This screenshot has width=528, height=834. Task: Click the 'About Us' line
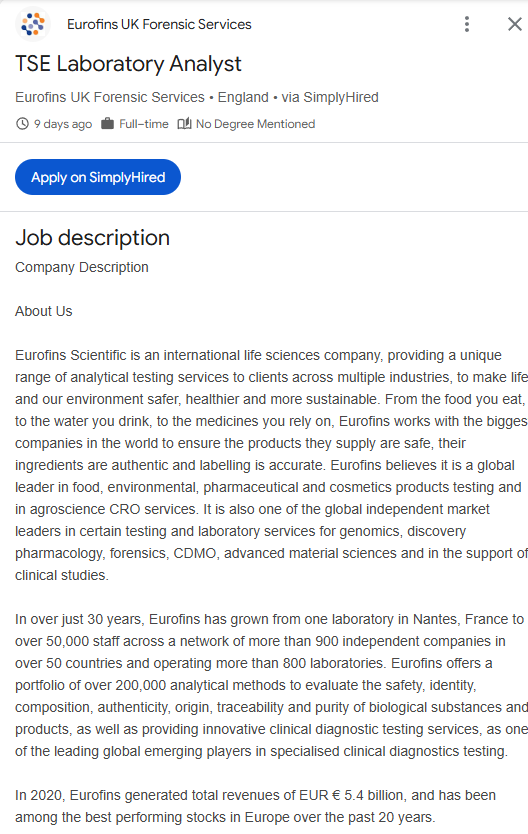pos(44,311)
